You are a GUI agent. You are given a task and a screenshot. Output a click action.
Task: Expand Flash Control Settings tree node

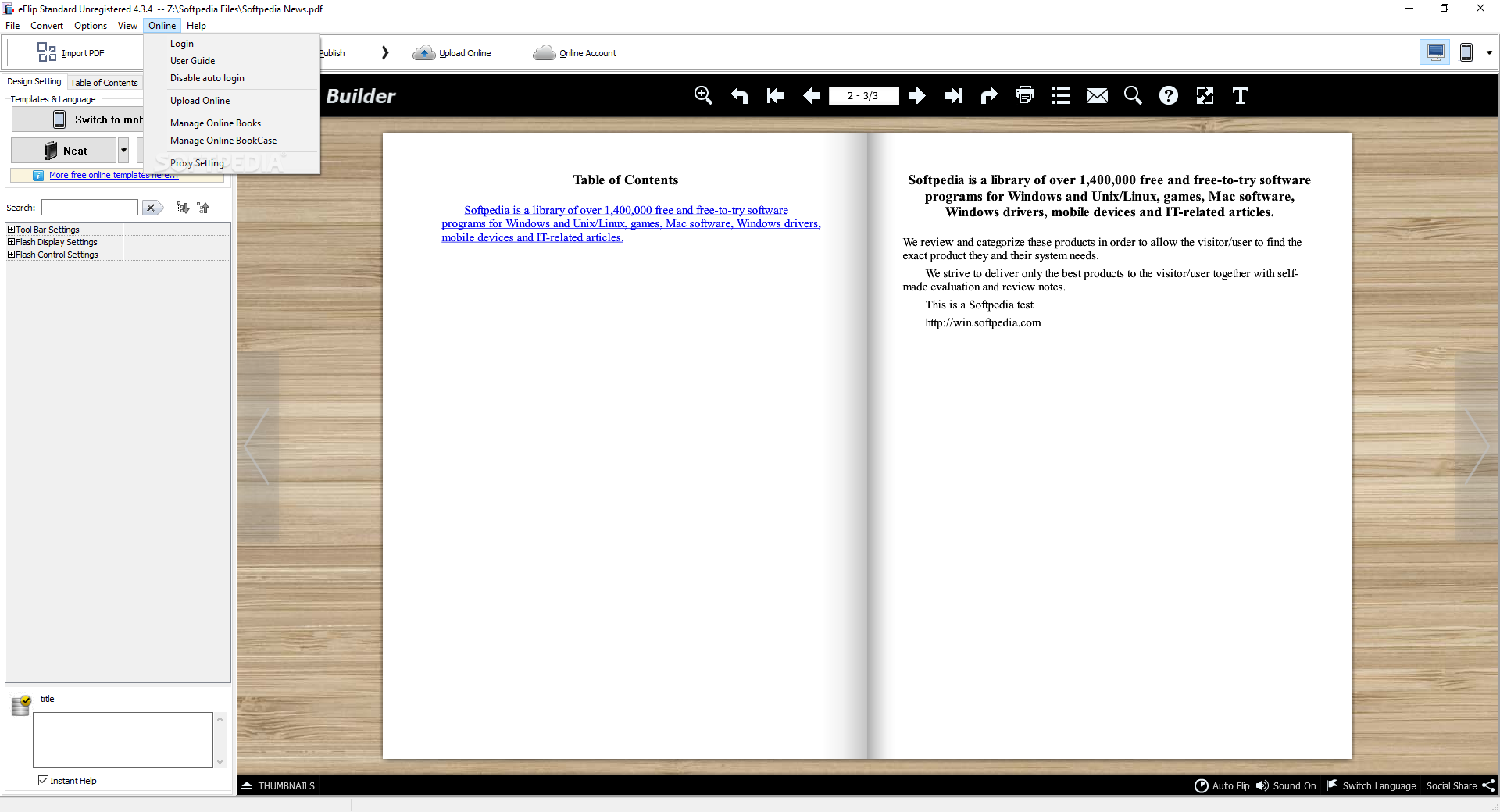(x=12, y=255)
